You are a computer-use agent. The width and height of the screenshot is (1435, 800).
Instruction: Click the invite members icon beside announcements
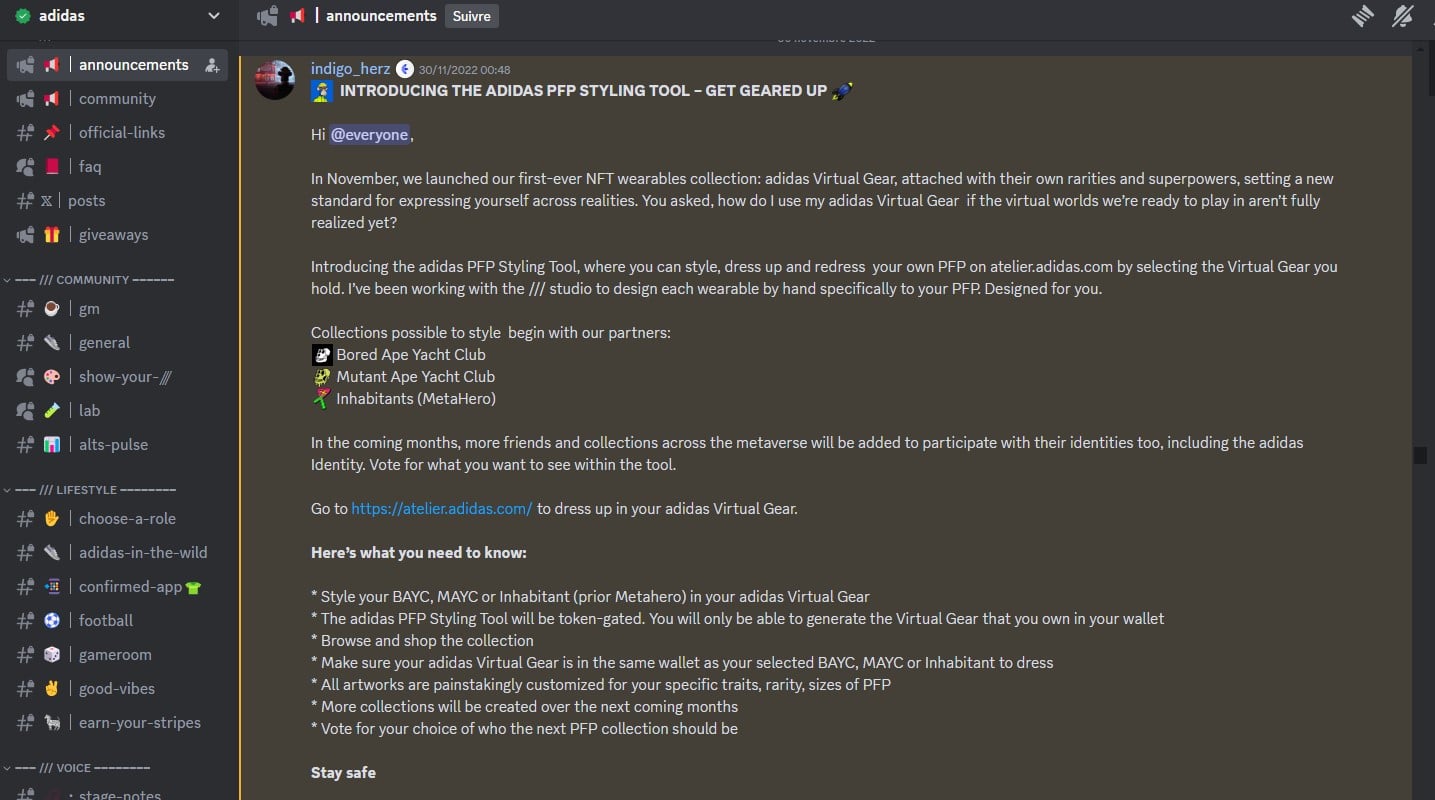tap(211, 64)
